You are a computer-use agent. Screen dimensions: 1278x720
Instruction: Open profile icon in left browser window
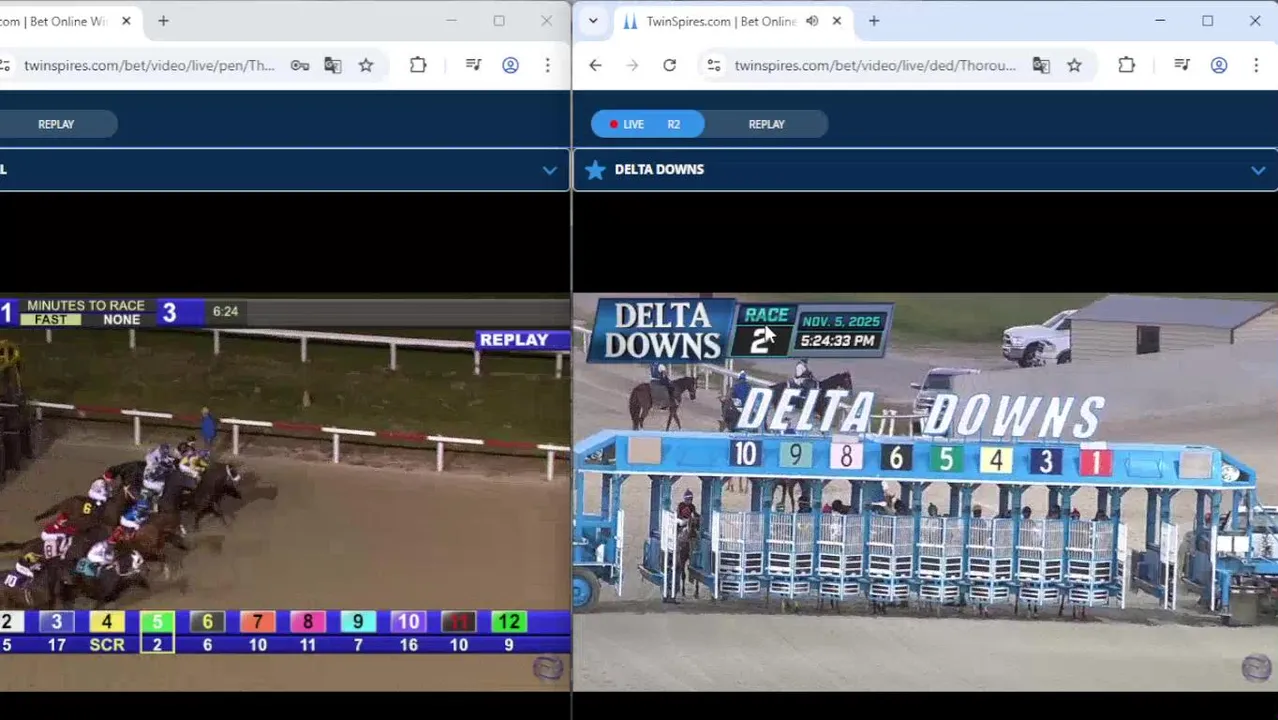pos(510,65)
